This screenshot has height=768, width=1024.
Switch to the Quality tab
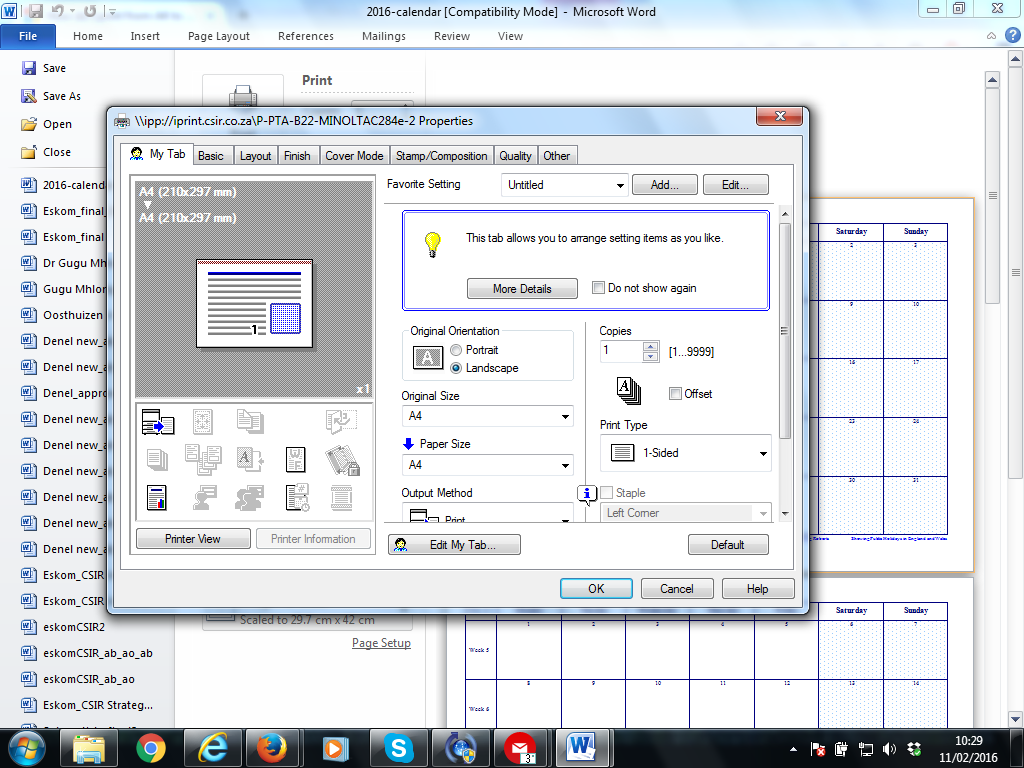pyautogui.click(x=515, y=156)
